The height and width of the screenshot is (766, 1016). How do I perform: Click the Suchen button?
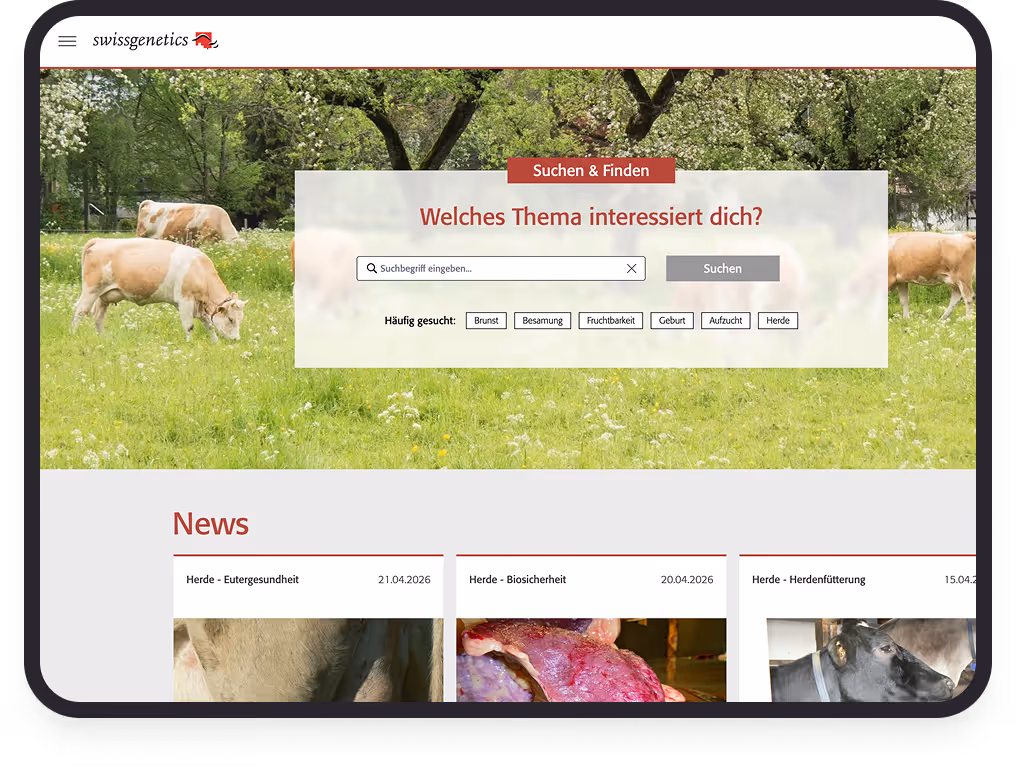(x=722, y=268)
